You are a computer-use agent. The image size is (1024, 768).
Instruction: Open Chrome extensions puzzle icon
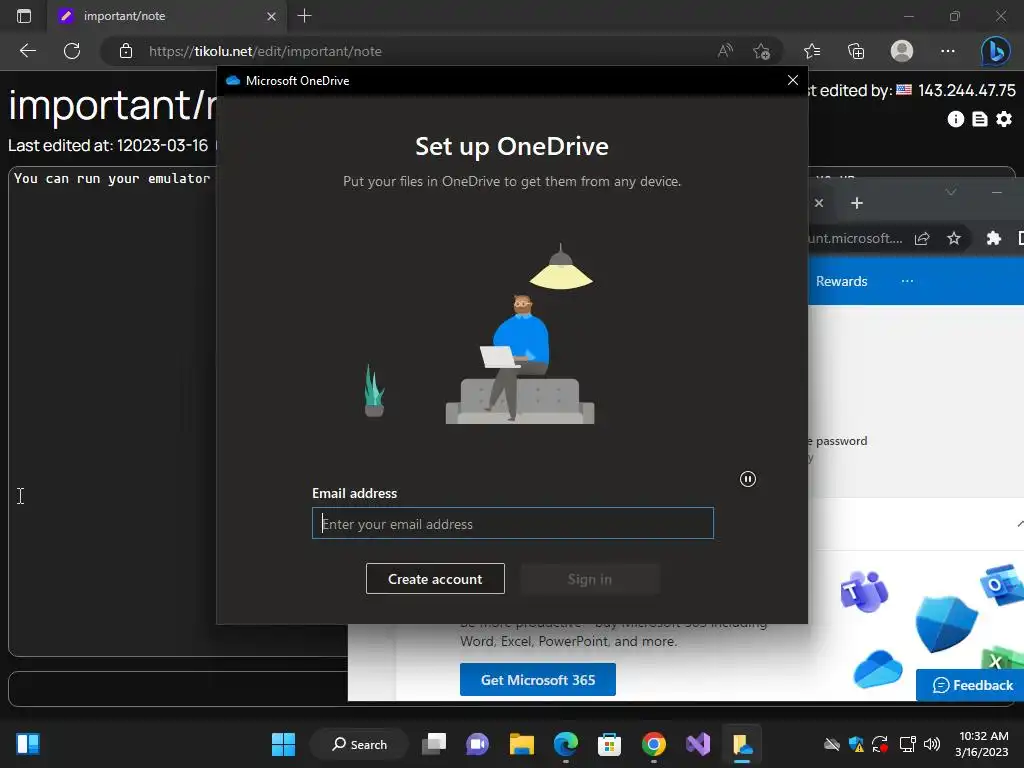click(x=993, y=238)
